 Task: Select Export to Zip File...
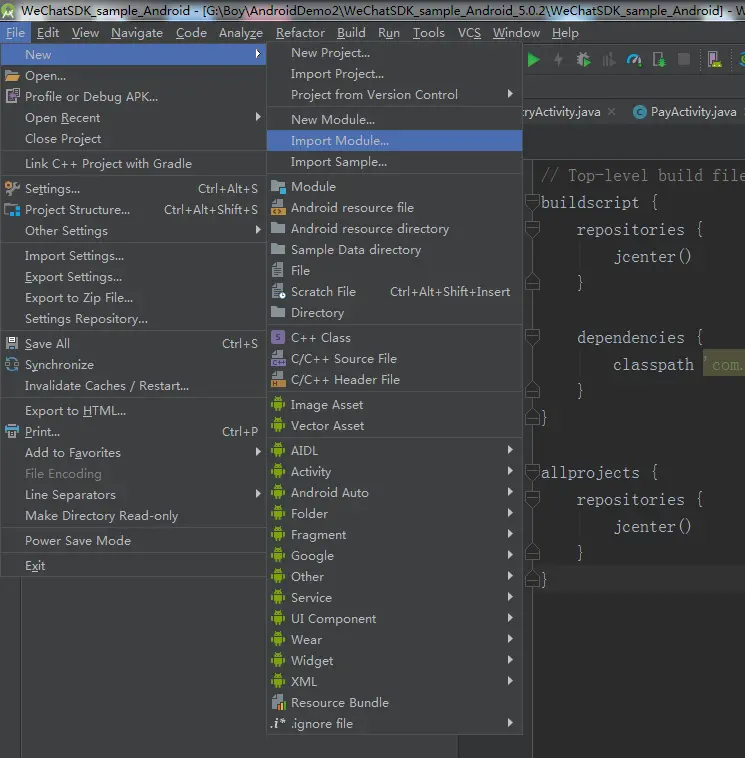click(x=133, y=298)
